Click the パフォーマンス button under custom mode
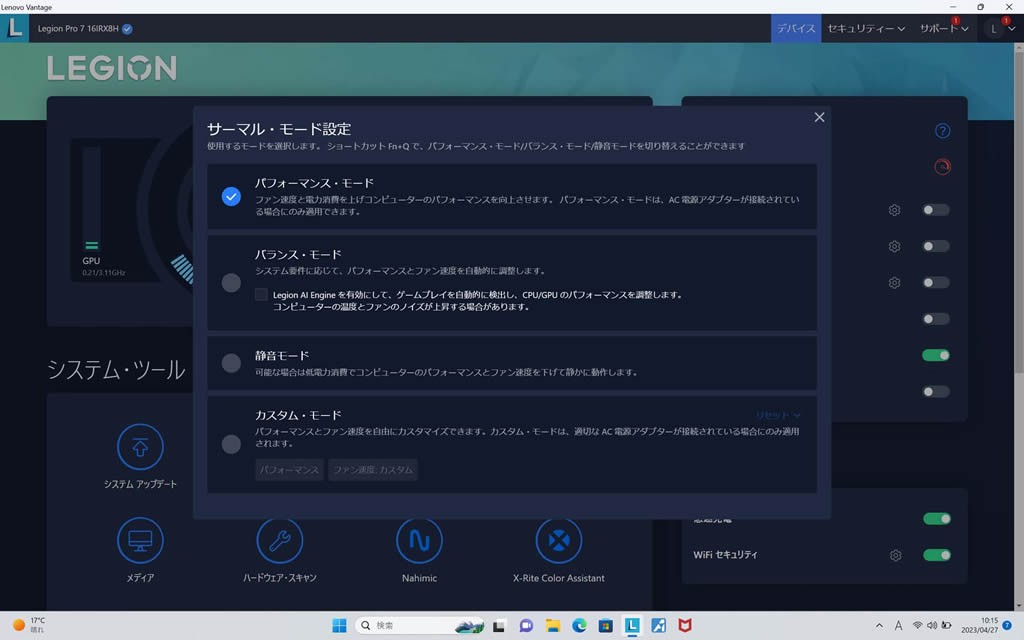Viewport: 1024px width, 640px height. tap(289, 470)
